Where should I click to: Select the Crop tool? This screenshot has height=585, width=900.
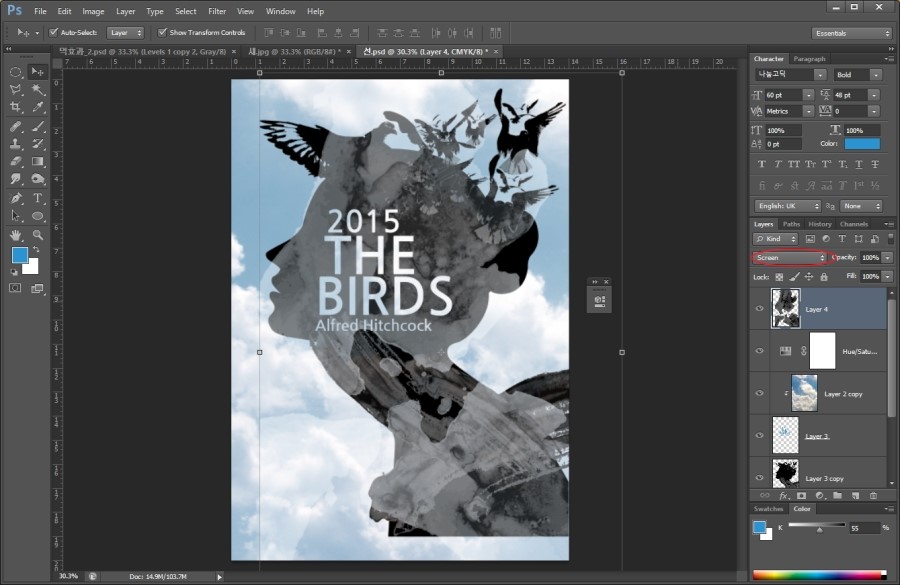point(16,107)
